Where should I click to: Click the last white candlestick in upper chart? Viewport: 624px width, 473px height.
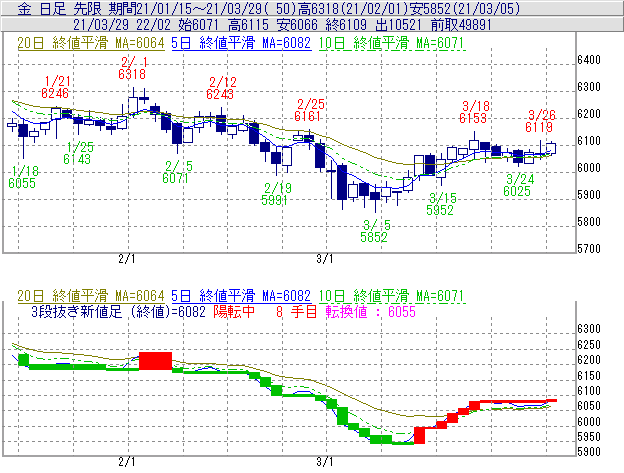[551, 148]
